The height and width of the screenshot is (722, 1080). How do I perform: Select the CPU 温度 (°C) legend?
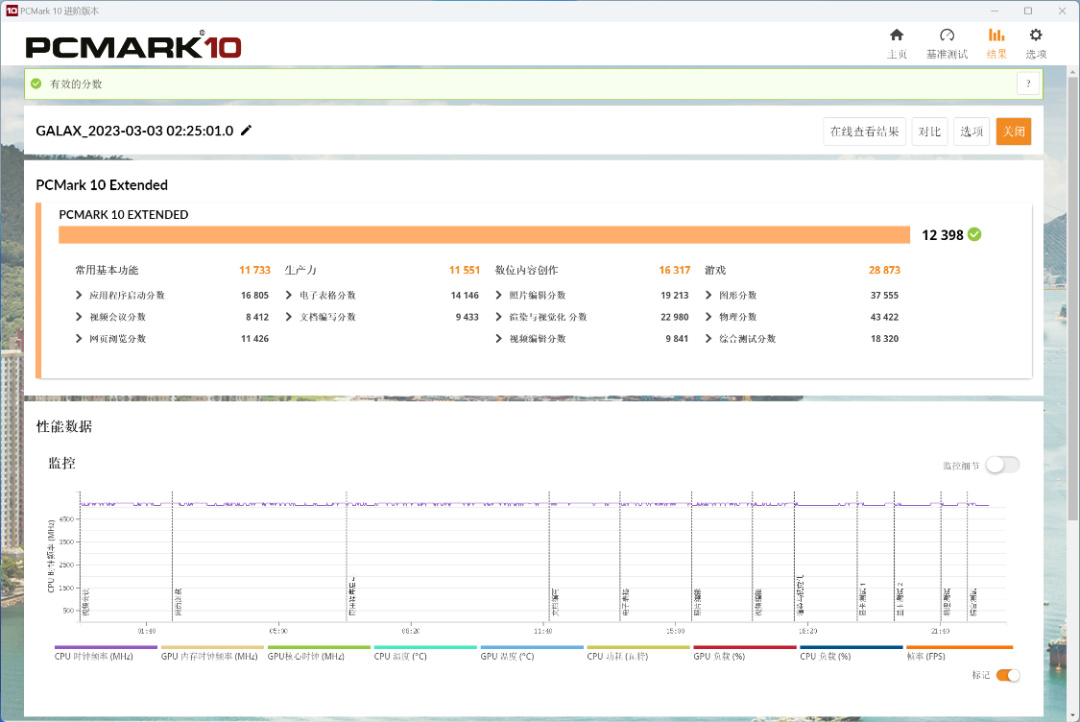[425, 653]
